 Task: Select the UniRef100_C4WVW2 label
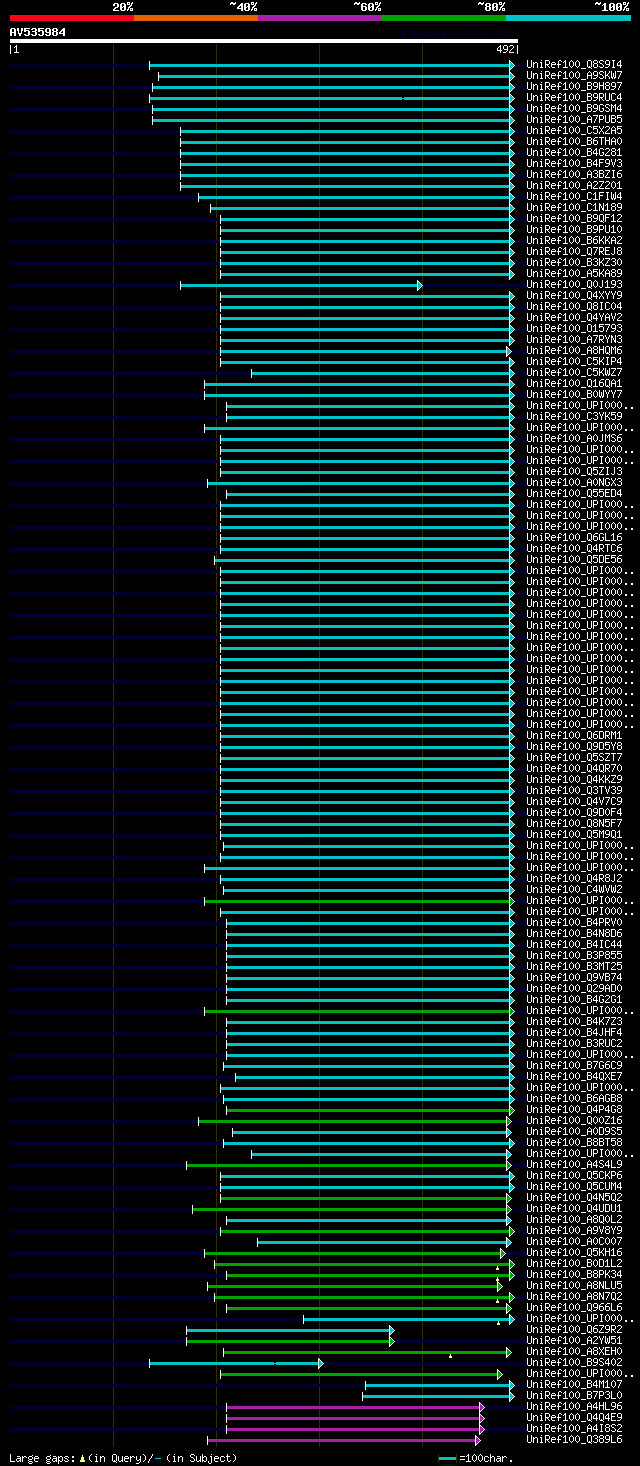click(x=574, y=889)
